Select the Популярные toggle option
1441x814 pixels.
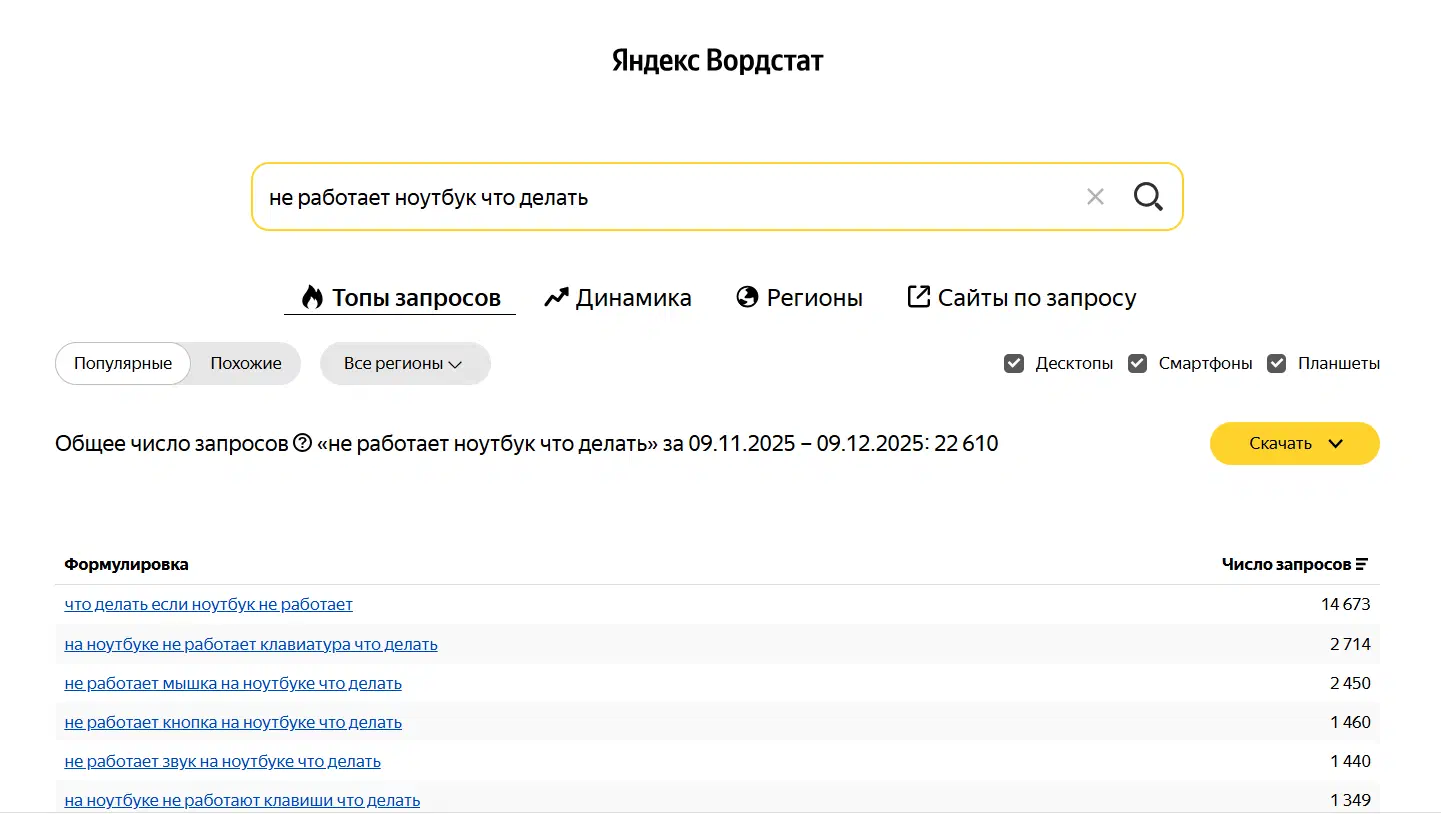pos(123,363)
